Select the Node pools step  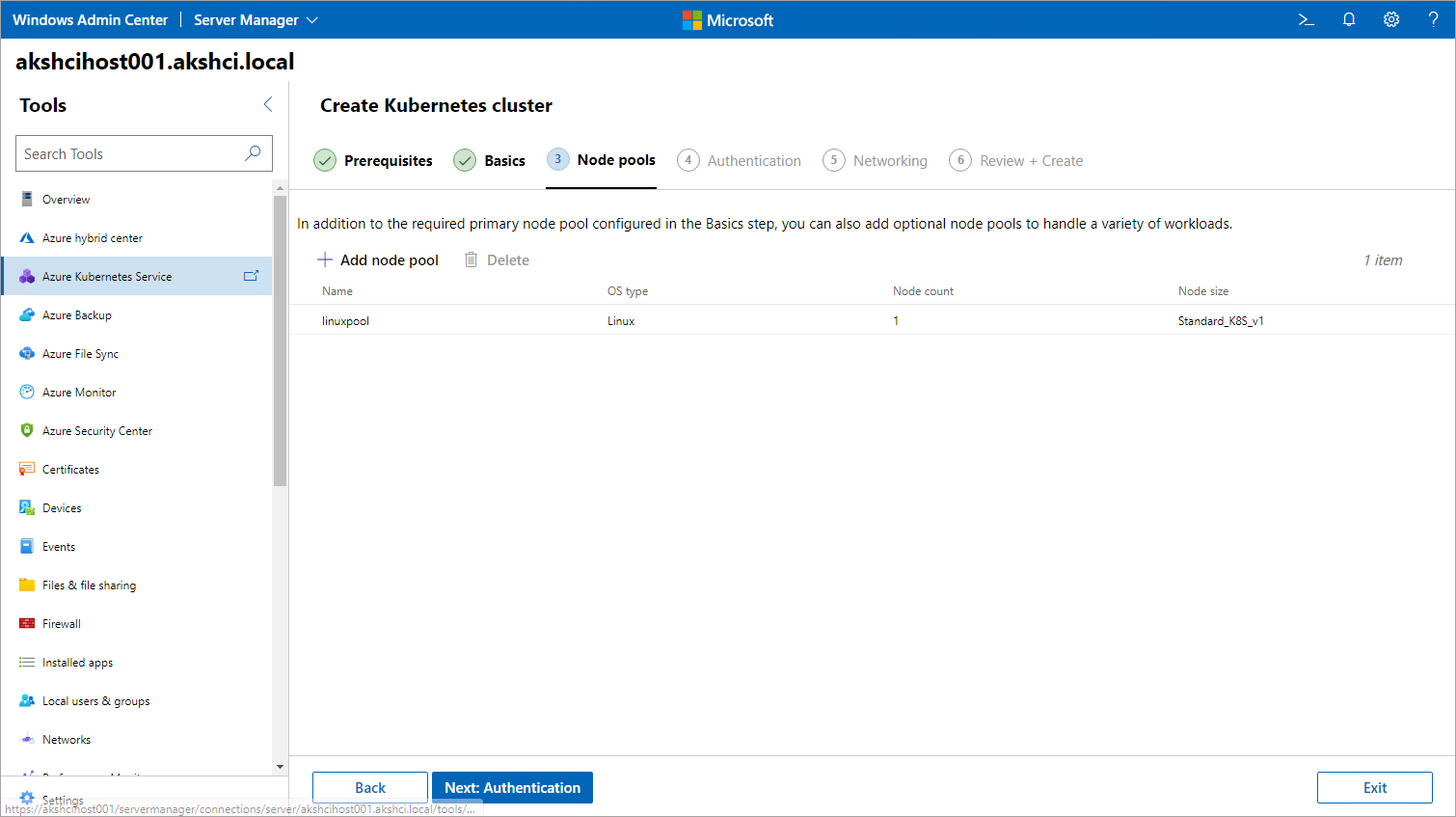pyautogui.click(x=601, y=160)
